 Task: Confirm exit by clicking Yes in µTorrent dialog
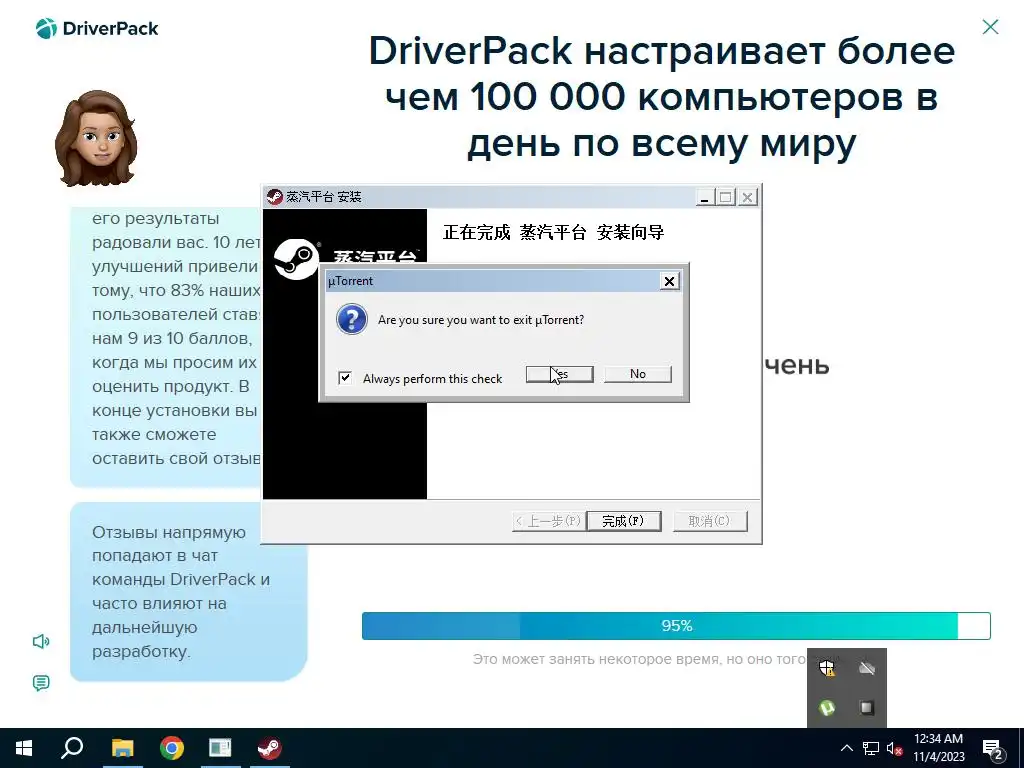coord(560,374)
